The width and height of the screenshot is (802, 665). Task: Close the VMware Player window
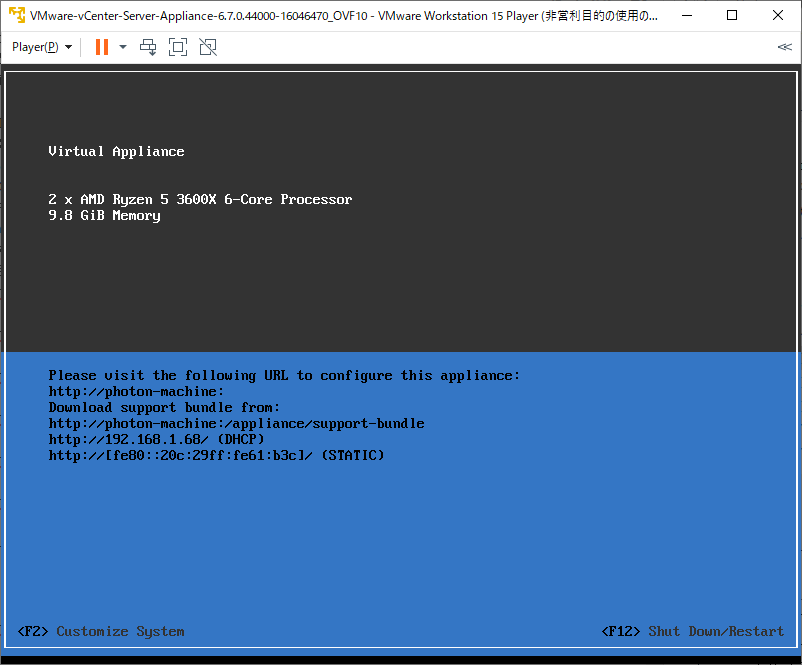(x=777, y=15)
